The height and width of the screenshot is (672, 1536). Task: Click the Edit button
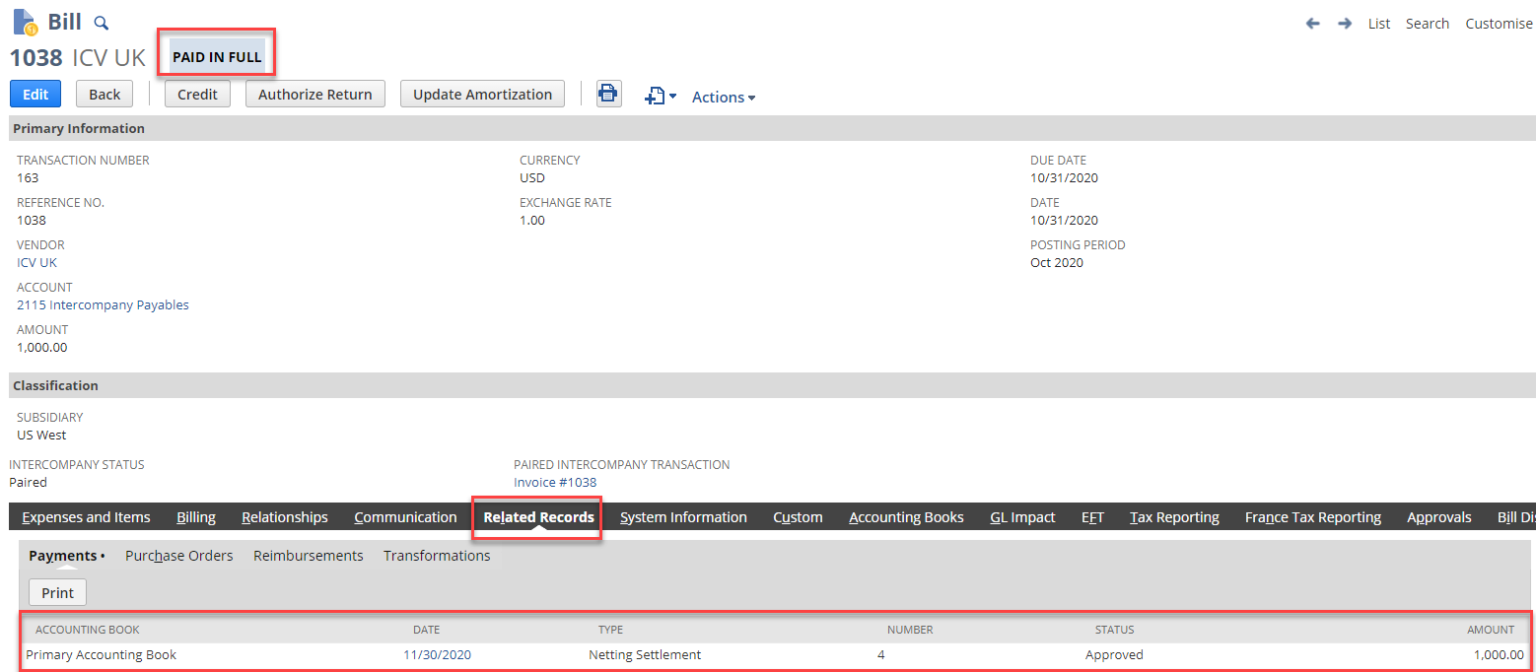point(34,93)
